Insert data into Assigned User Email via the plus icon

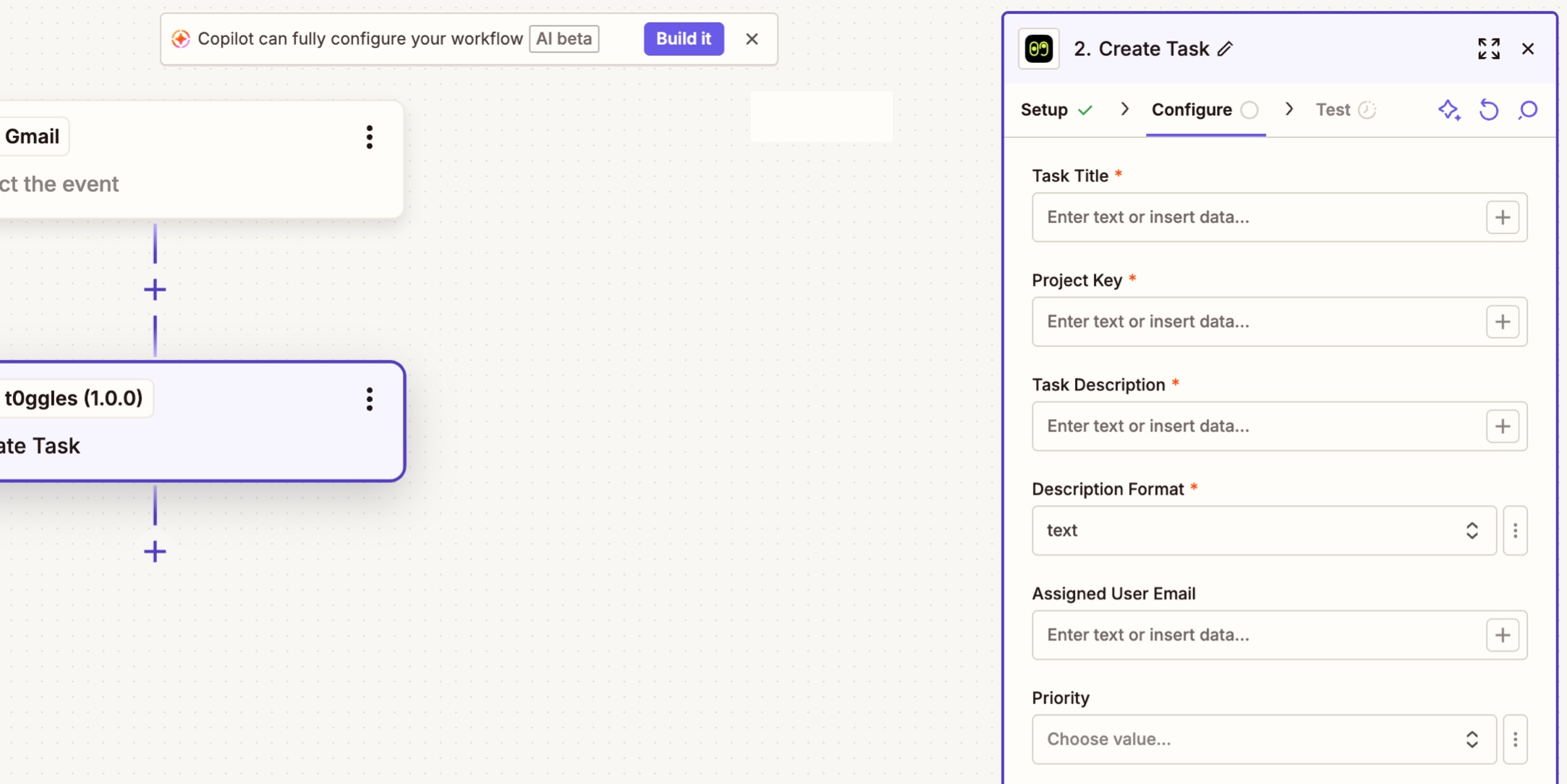[1503, 635]
